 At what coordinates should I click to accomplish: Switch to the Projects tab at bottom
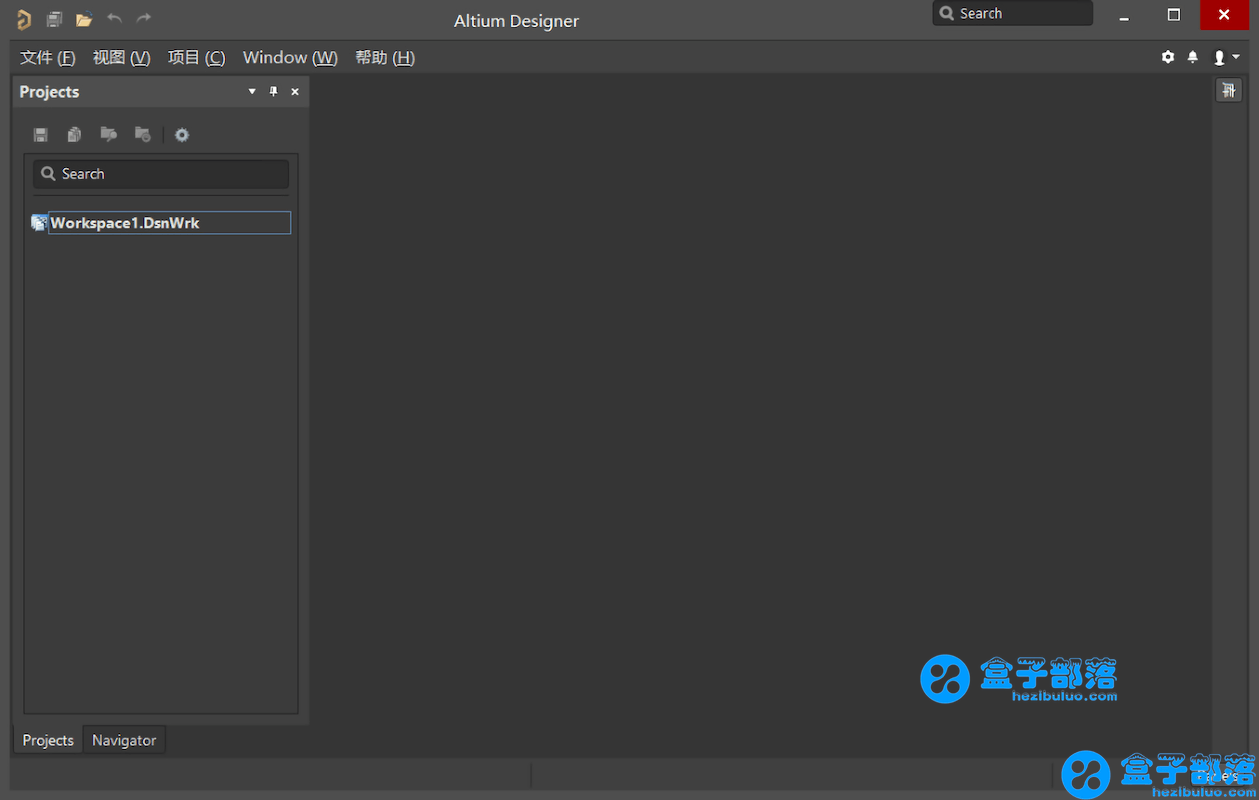point(48,740)
